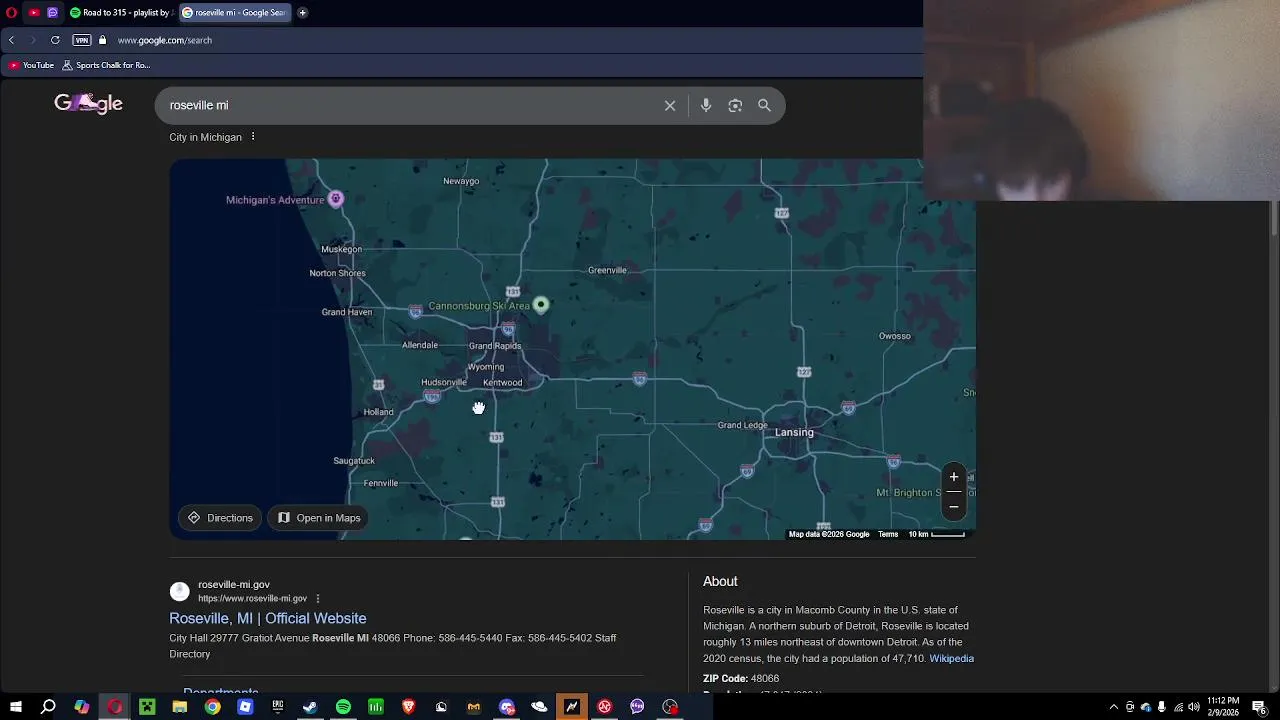
Task: Clear the search query with X
Action: [670, 105]
